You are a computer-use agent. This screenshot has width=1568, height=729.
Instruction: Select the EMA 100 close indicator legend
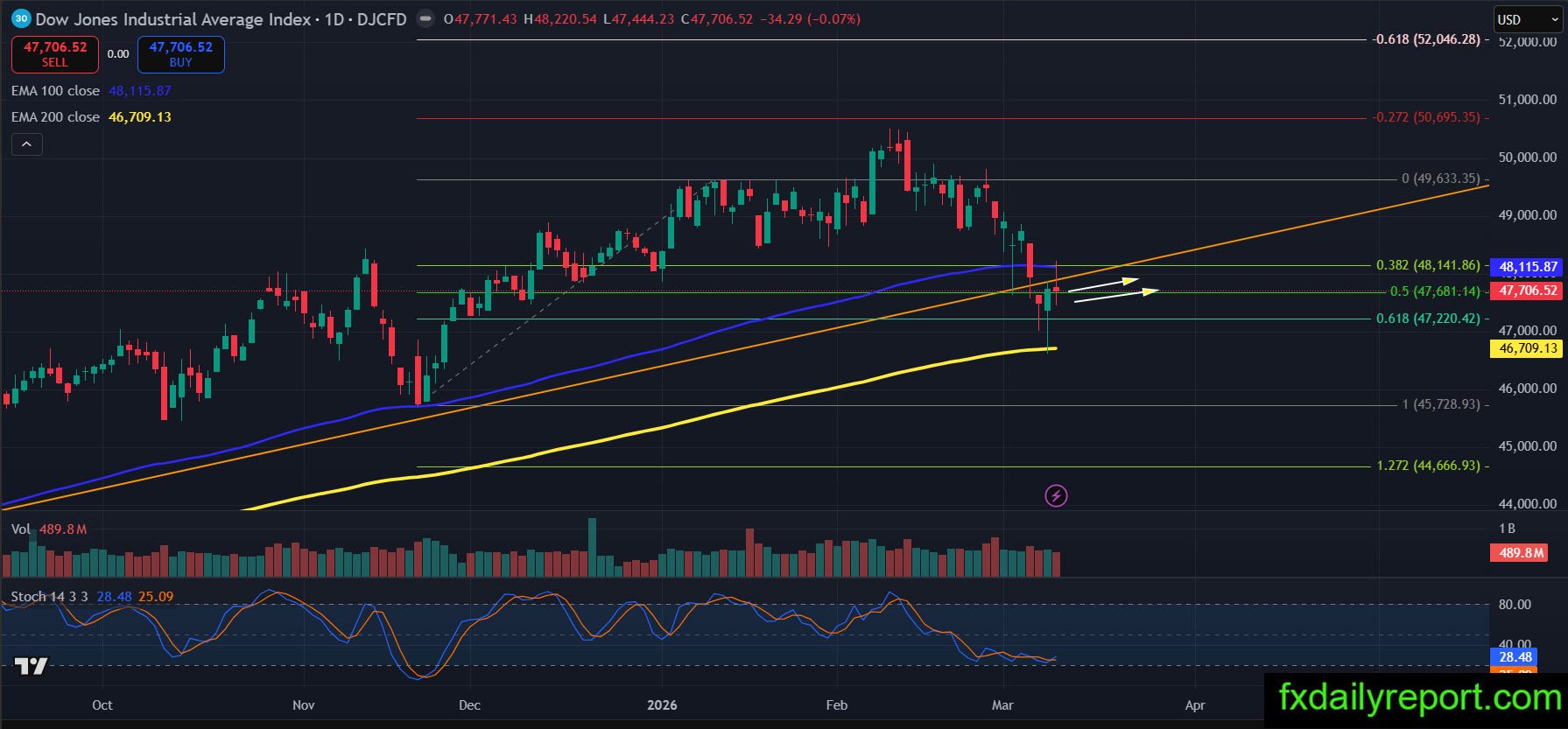(x=55, y=91)
